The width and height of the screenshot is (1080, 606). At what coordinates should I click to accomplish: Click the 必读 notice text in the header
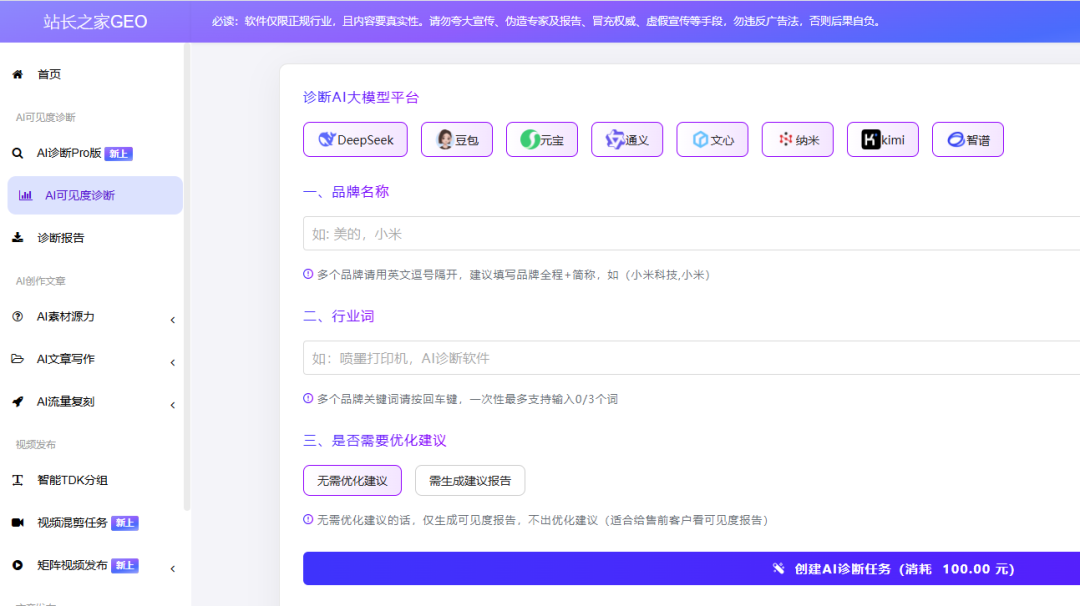(x=546, y=21)
